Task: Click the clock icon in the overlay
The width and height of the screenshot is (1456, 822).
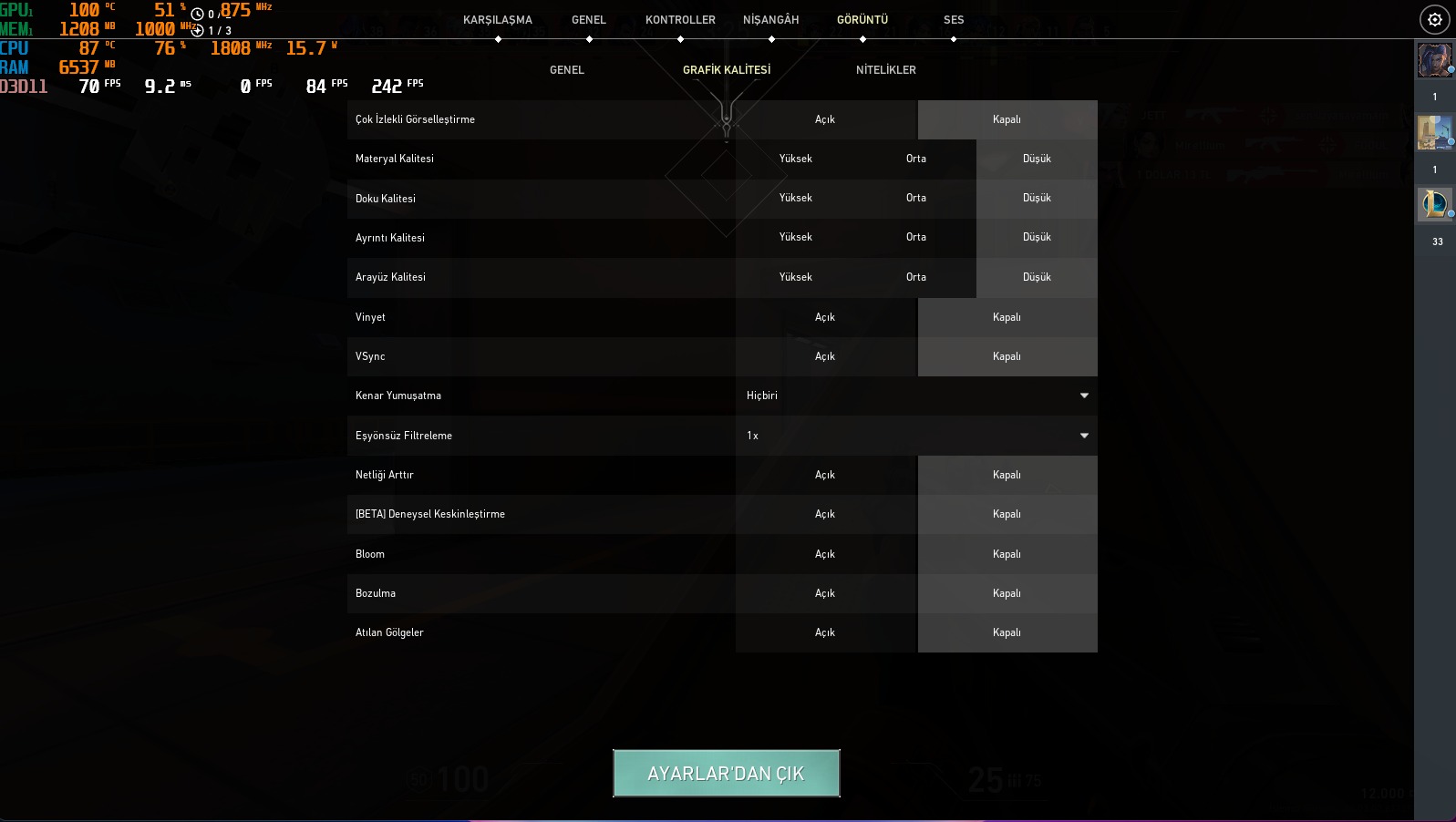Action: pyautogui.click(x=197, y=15)
